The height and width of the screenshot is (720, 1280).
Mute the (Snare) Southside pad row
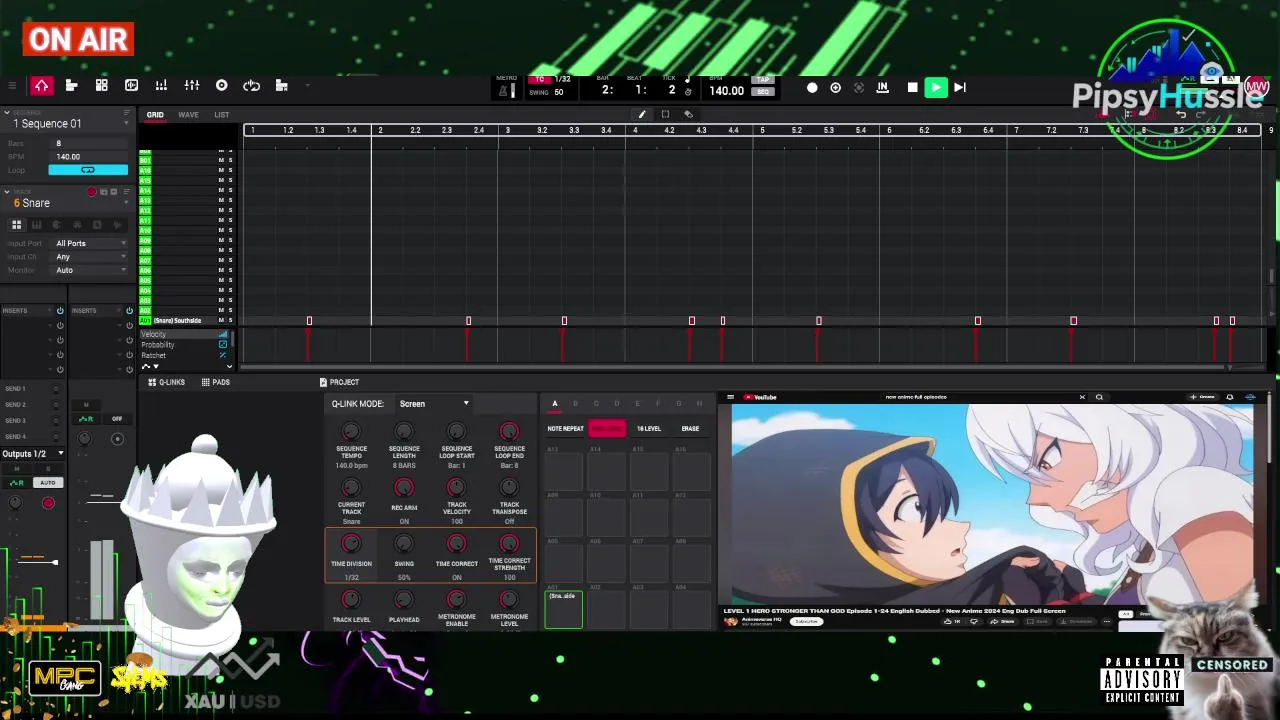click(221, 321)
